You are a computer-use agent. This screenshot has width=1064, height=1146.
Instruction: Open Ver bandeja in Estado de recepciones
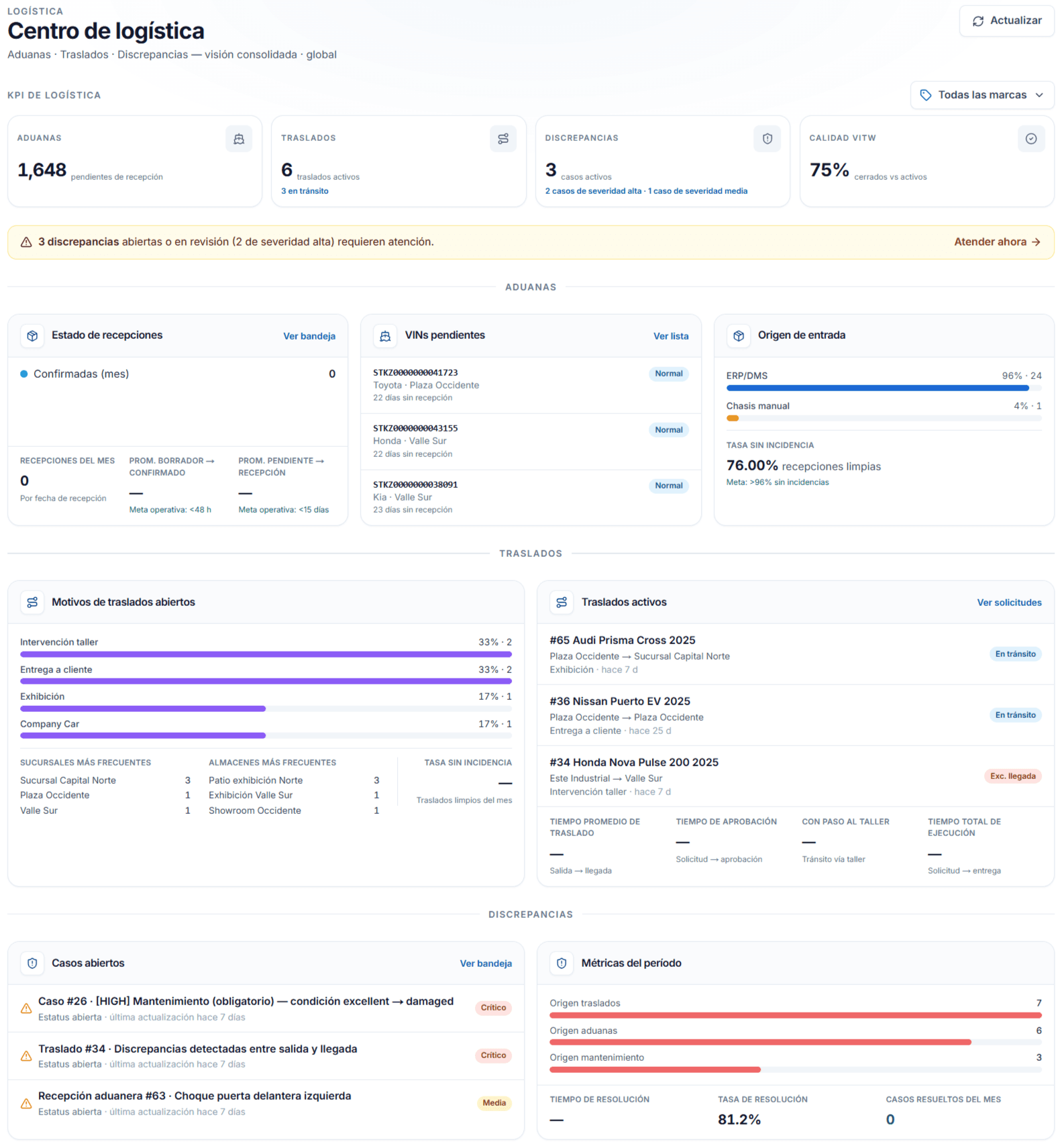click(x=309, y=336)
